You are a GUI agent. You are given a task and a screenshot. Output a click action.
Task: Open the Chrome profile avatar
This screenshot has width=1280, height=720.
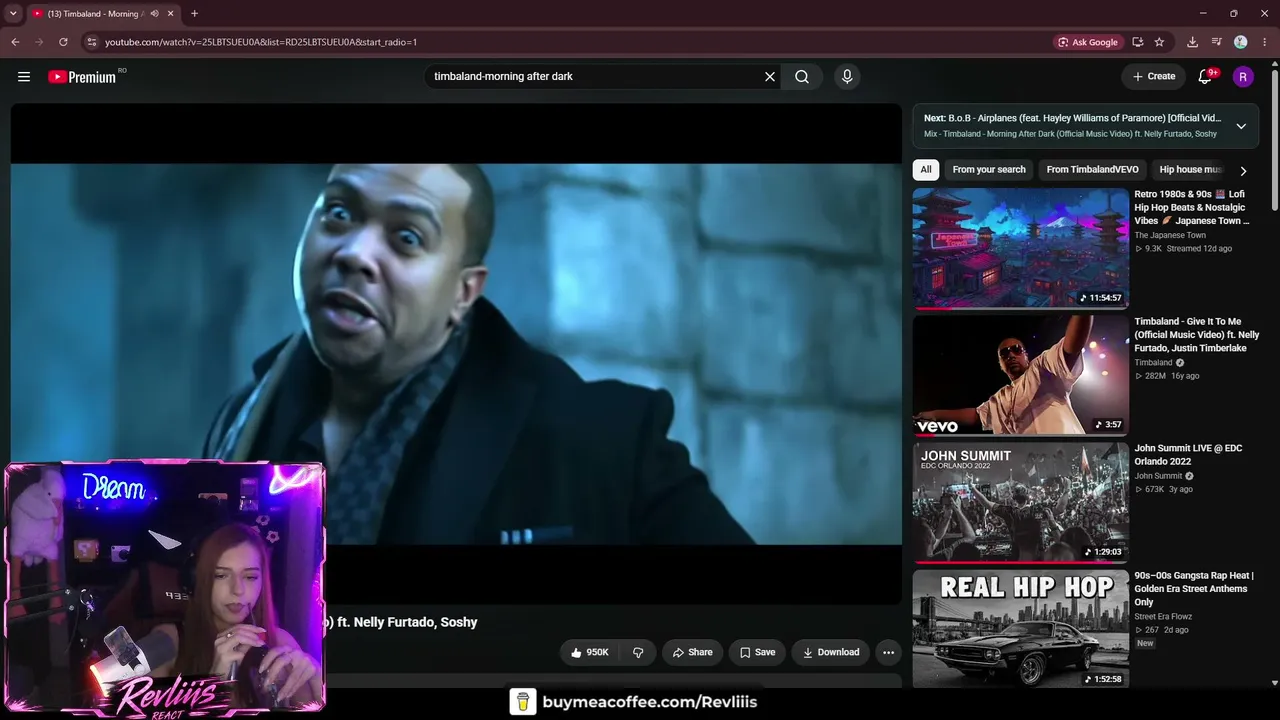pos(1241,42)
